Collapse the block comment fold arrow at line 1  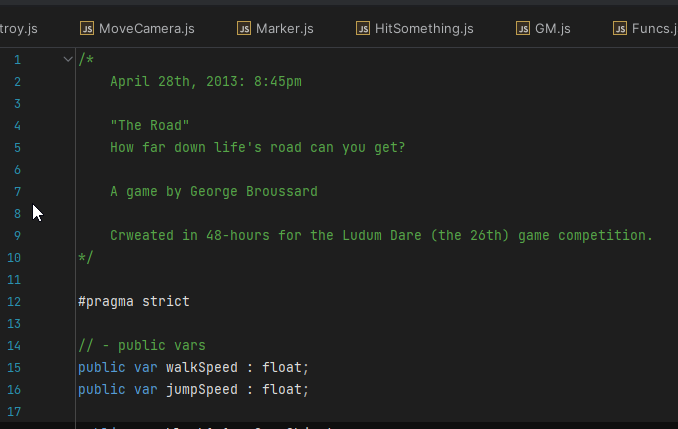[68, 59]
